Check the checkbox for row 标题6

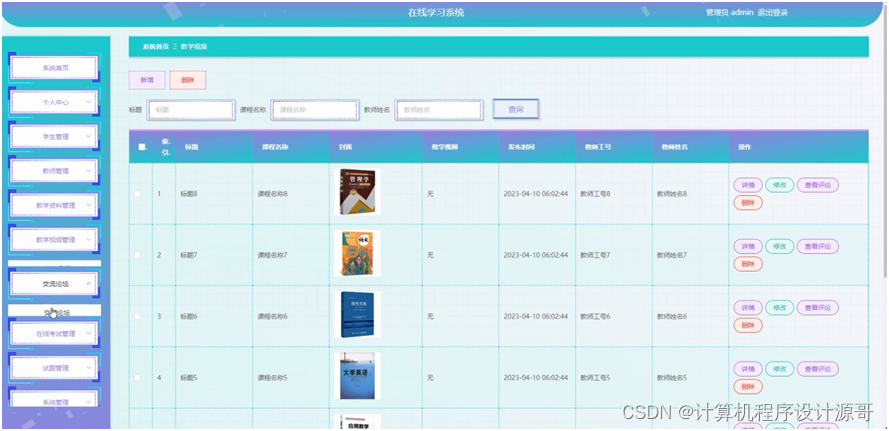tap(137, 316)
